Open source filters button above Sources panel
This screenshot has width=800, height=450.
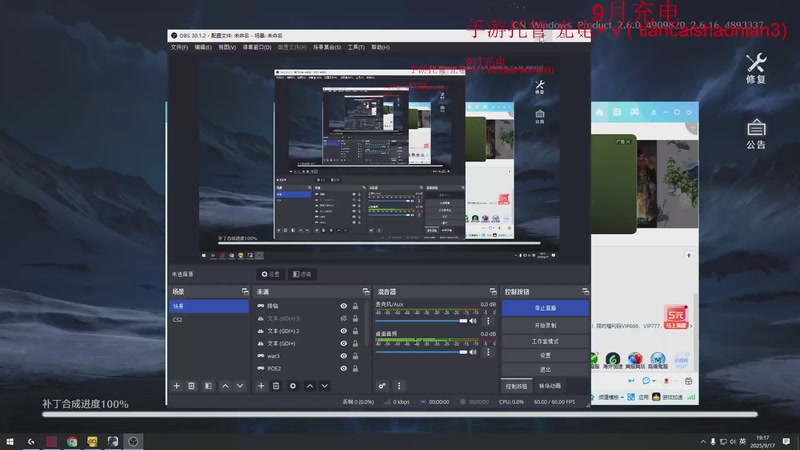[x=302, y=274]
